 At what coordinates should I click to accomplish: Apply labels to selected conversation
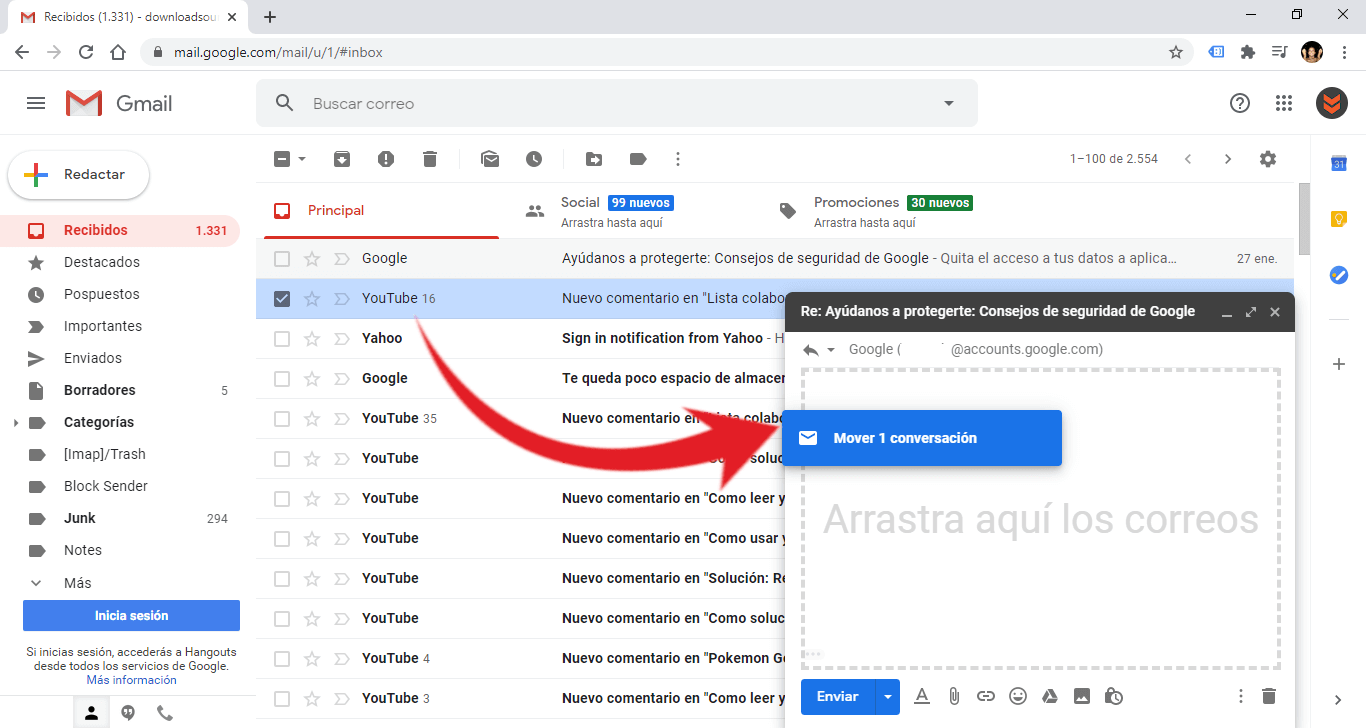click(x=638, y=159)
